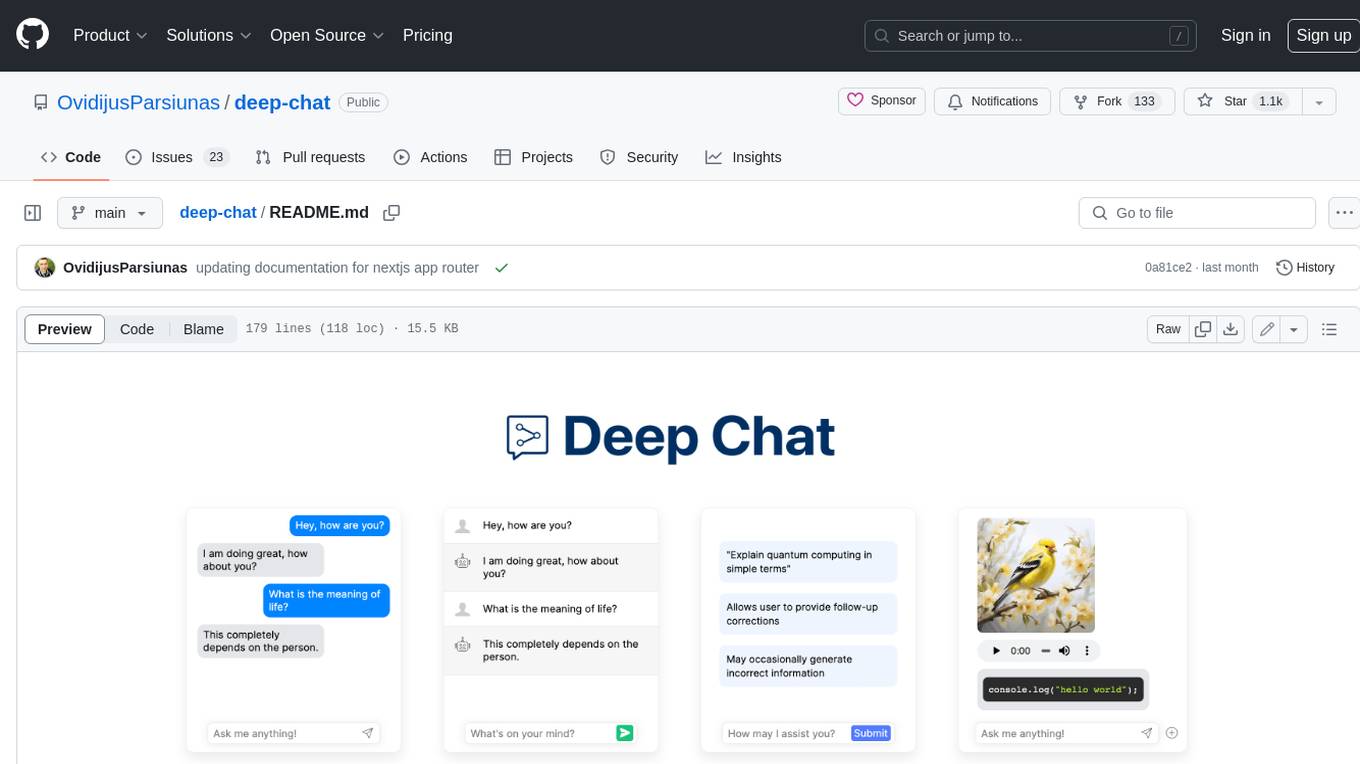This screenshot has height=764, width=1360.
Task: Open the commit author avatar
Action: pos(45,267)
